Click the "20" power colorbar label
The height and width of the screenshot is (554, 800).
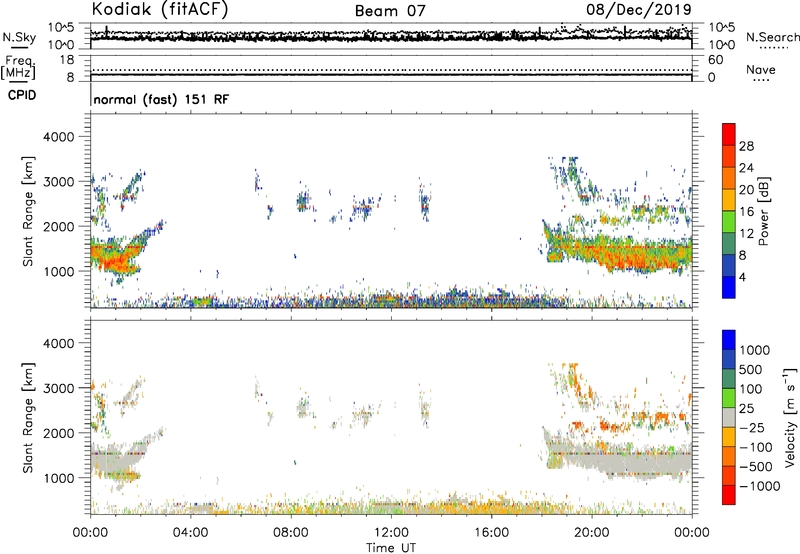746,190
